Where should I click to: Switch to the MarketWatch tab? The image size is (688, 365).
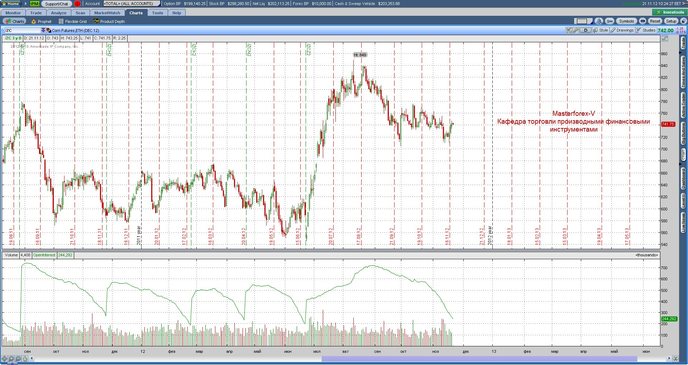[x=108, y=13]
